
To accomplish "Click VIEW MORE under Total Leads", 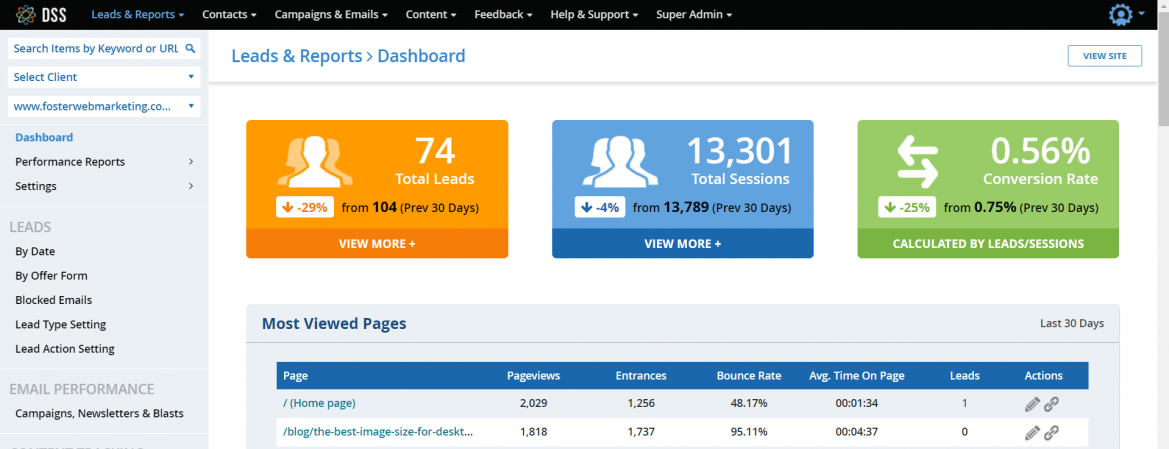I will [377, 243].
